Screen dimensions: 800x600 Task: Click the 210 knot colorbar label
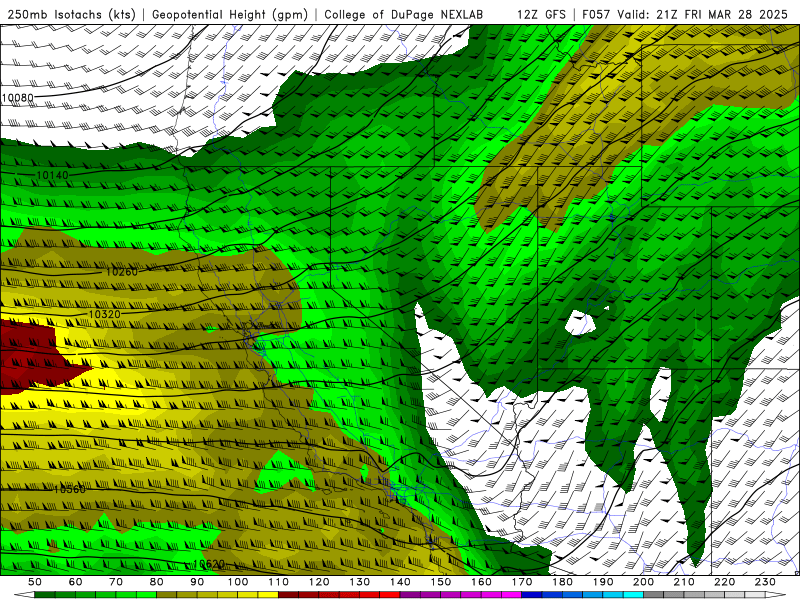684,582
